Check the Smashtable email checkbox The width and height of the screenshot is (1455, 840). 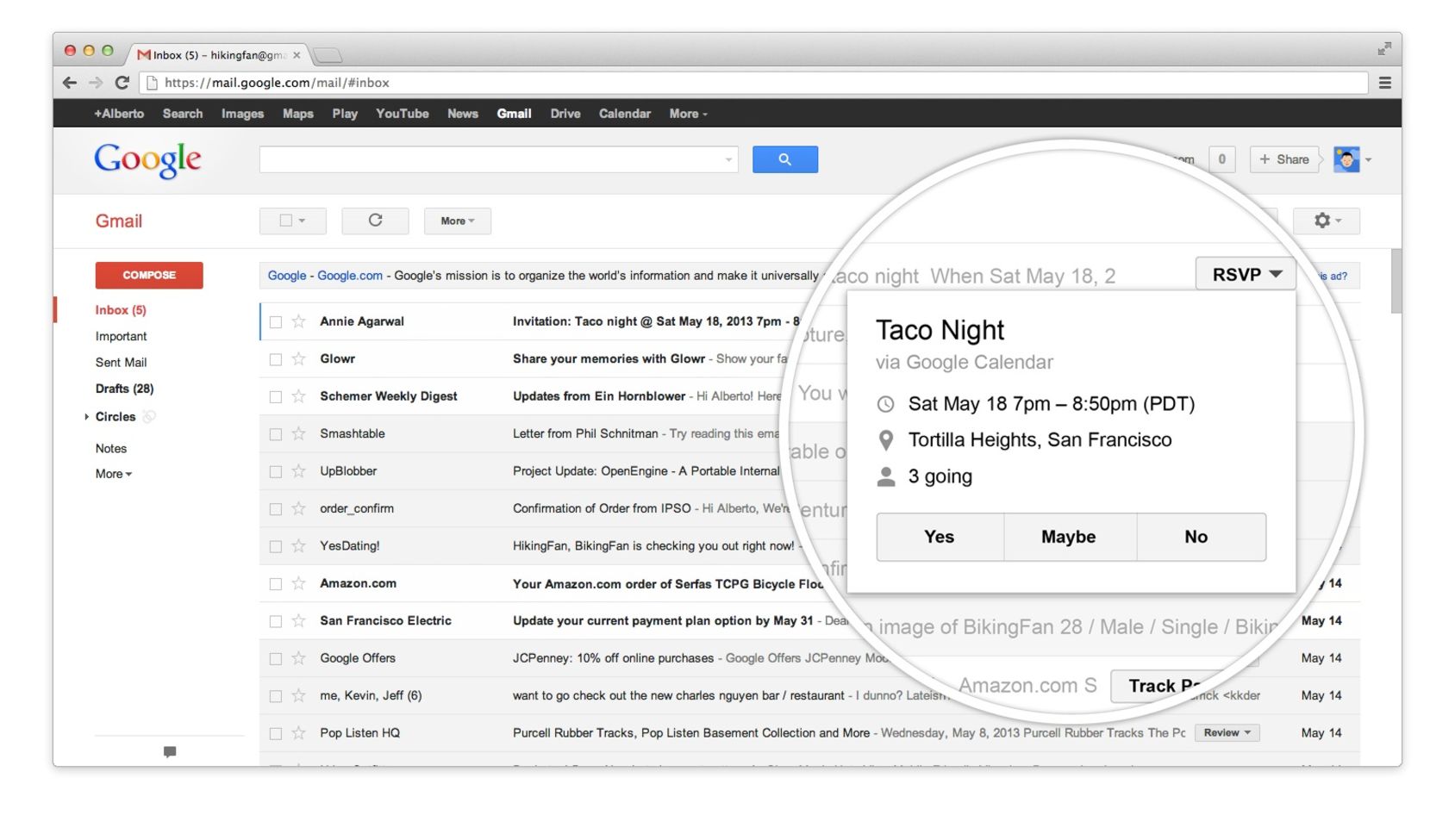[276, 434]
